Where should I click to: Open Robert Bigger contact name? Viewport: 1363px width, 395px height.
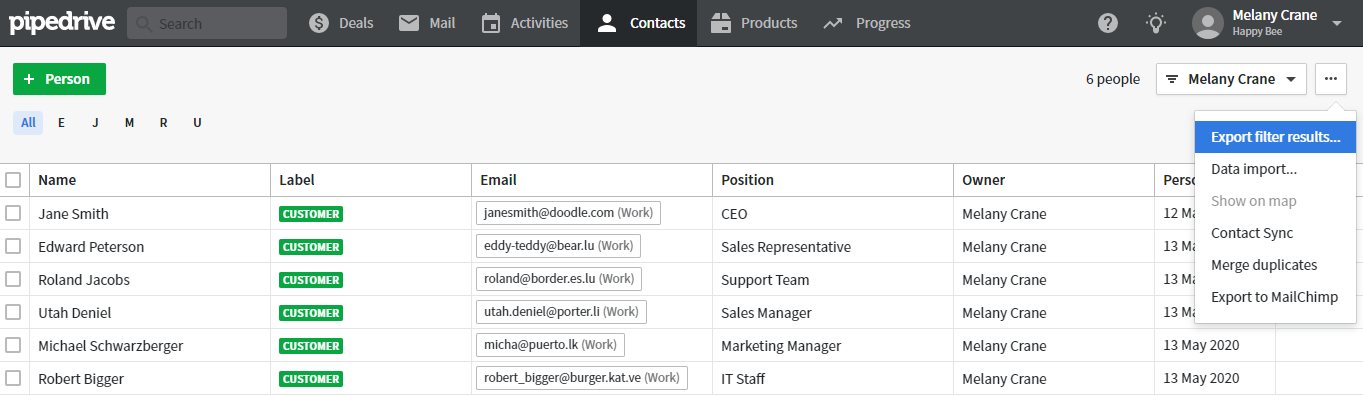point(81,378)
